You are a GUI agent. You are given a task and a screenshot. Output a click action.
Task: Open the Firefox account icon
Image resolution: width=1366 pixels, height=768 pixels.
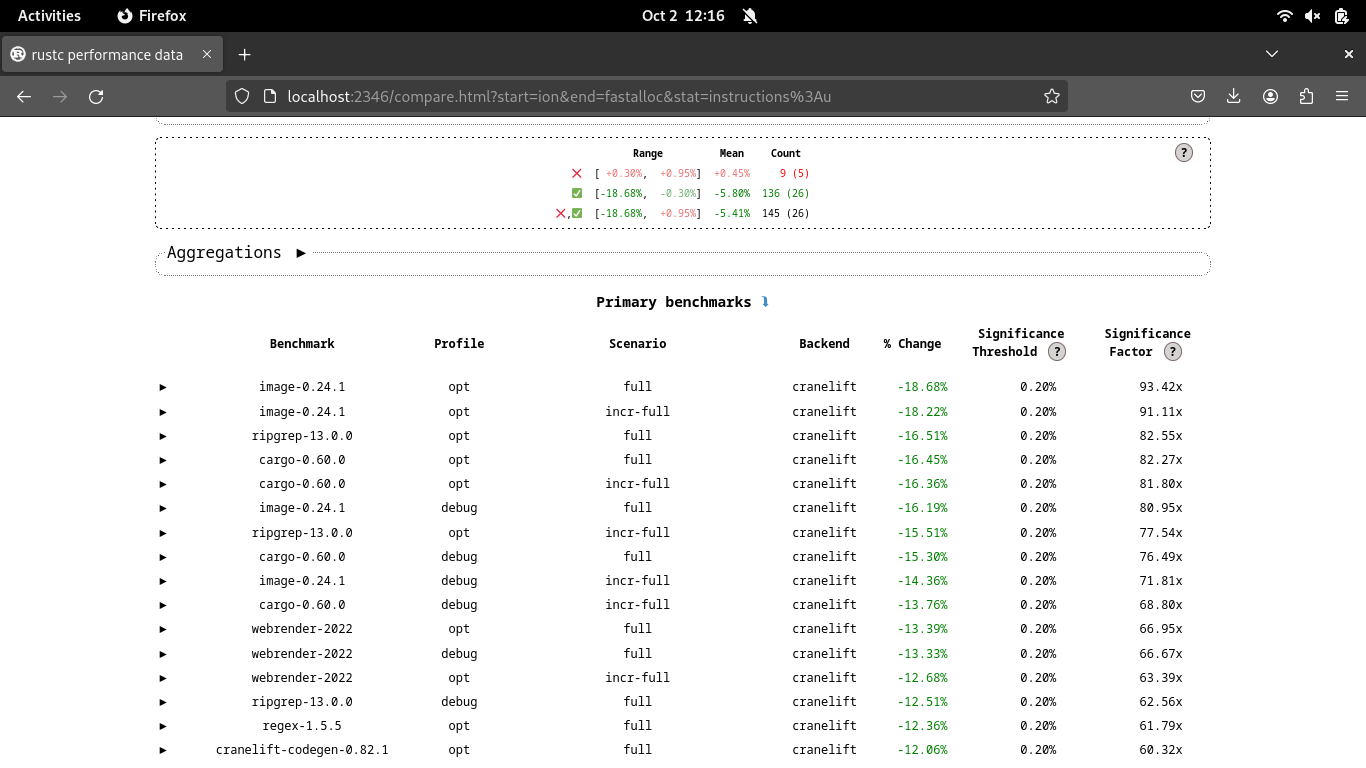(1270, 96)
